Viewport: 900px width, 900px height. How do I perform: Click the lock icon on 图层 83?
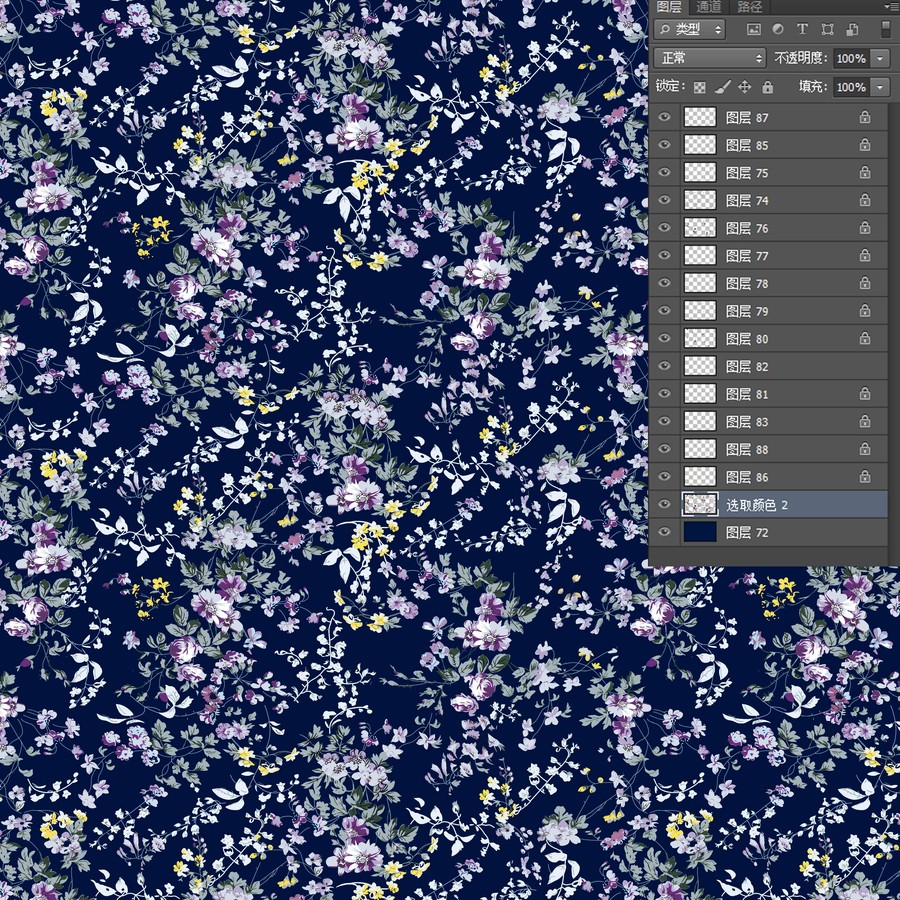[865, 421]
